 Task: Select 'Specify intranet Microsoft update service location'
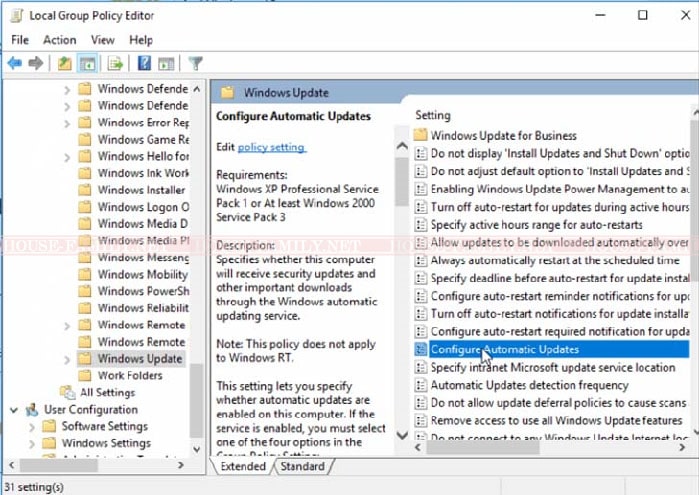[553, 367]
